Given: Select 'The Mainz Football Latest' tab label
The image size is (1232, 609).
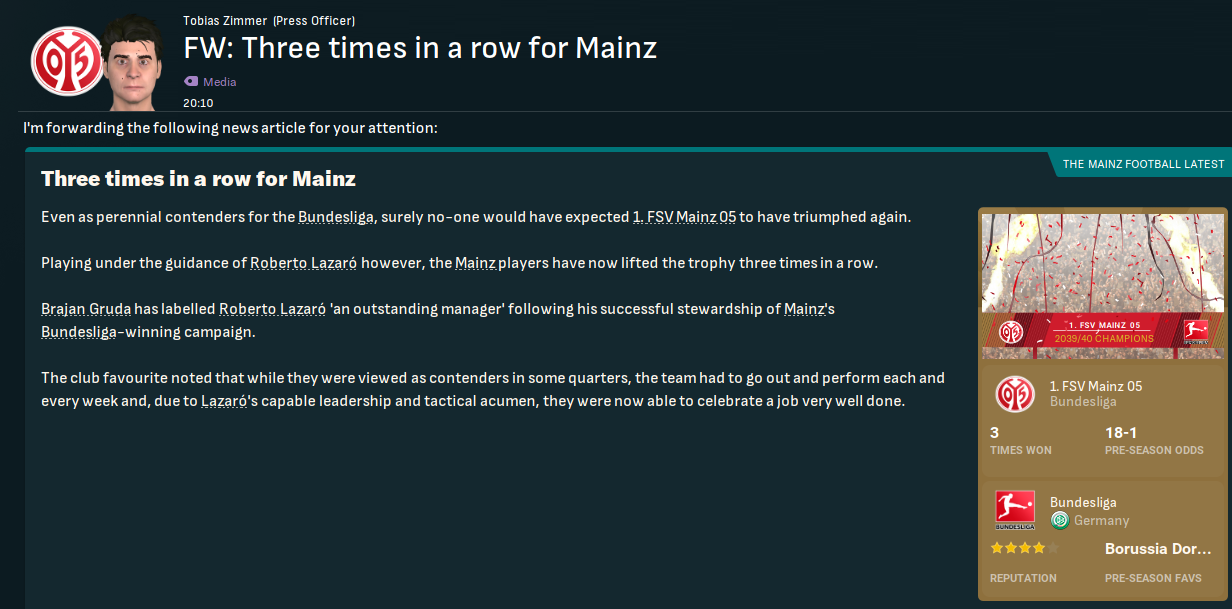Looking at the screenshot, I should (1143, 164).
